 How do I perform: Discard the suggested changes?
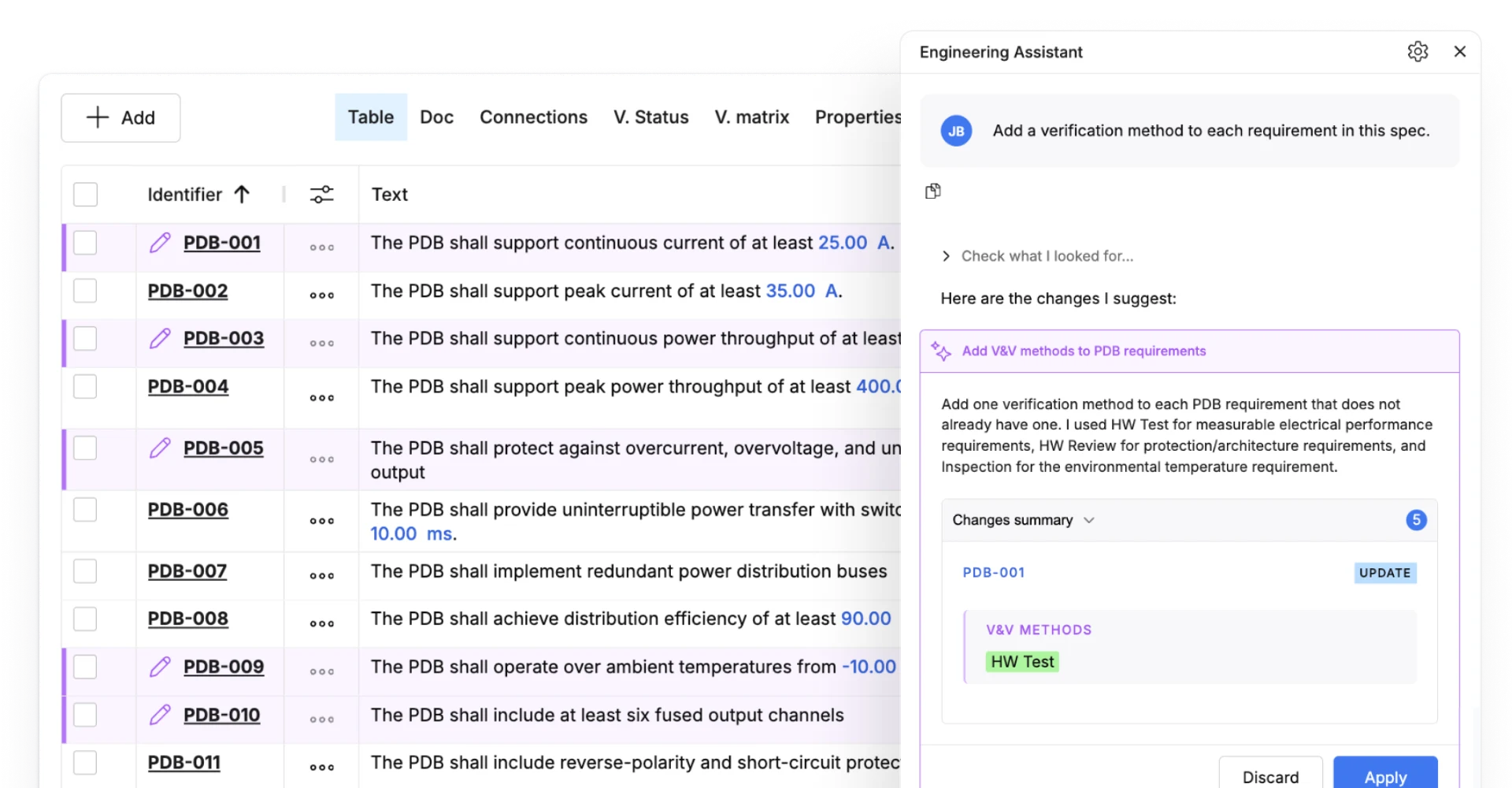[x=1270, y=773]
